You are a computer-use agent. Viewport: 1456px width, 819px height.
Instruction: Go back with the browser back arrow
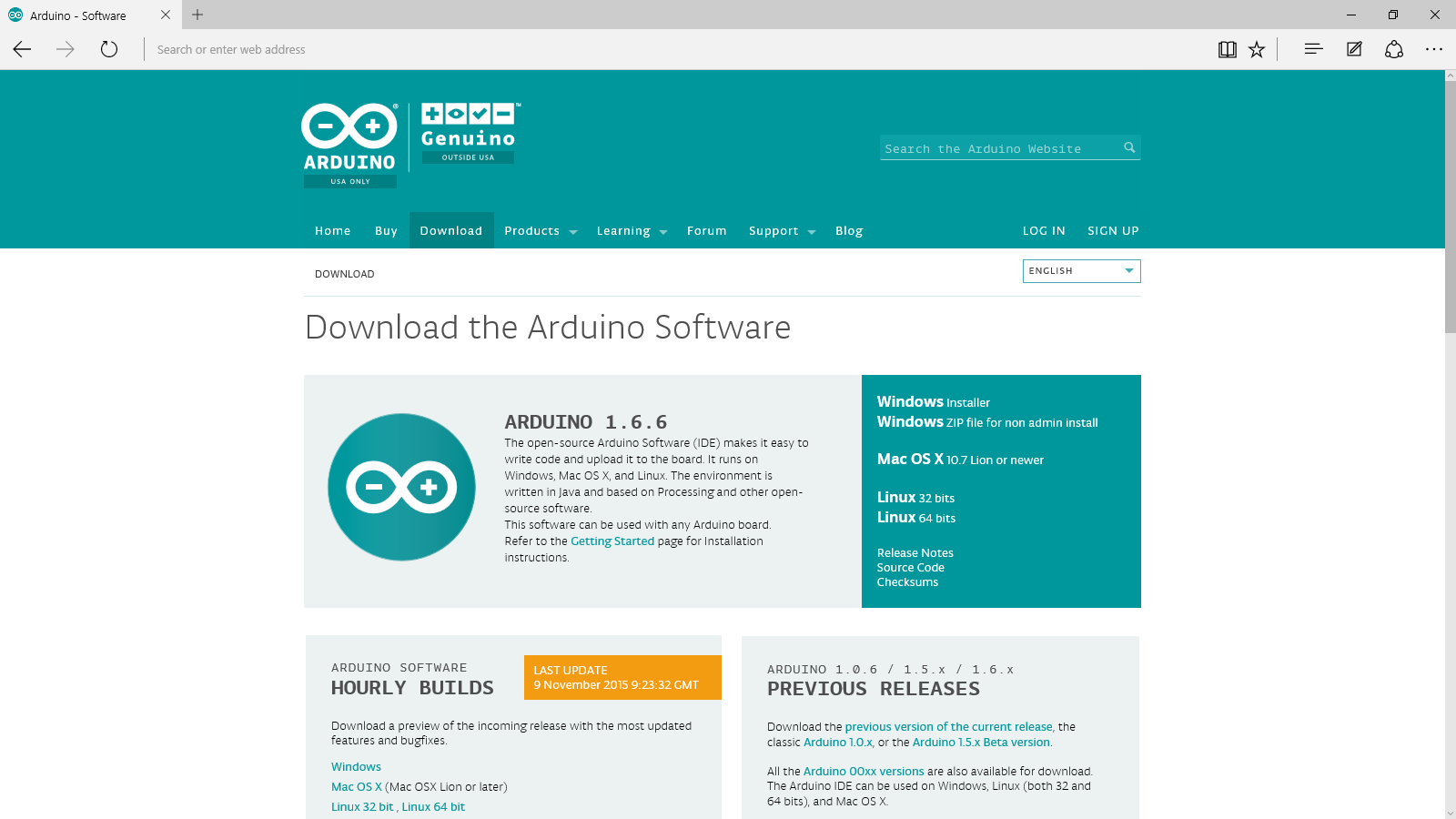tap(22, 49)
